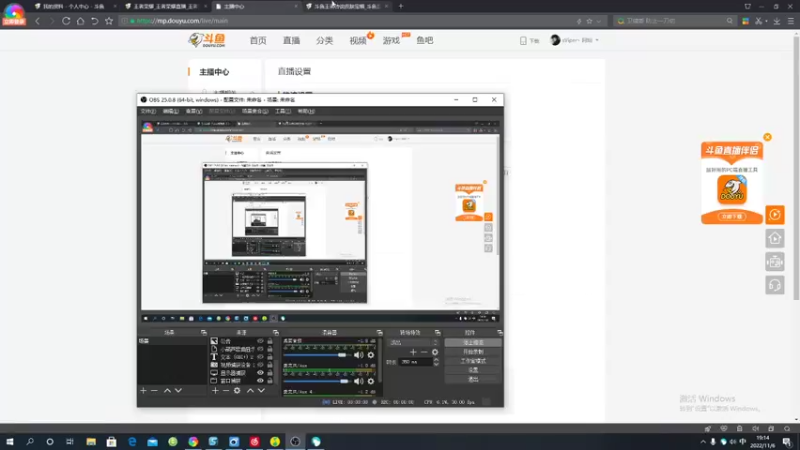This screenshot has width=800, height=450.
Task: Pop out the Controls dock panel
Action: pyautogui.click(x=499, y=333)
